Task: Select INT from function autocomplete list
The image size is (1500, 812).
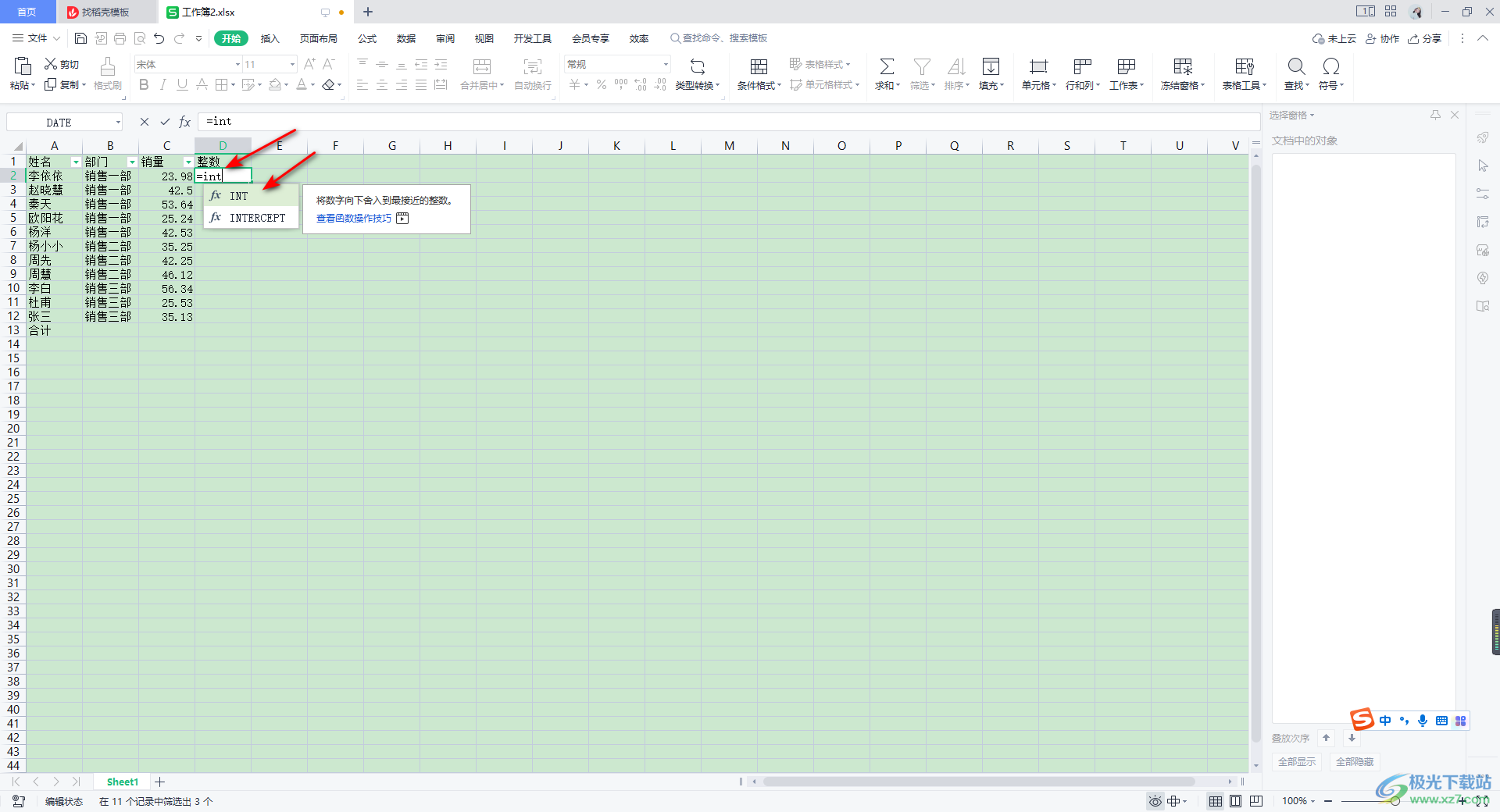Action: [x=251, y=196]
